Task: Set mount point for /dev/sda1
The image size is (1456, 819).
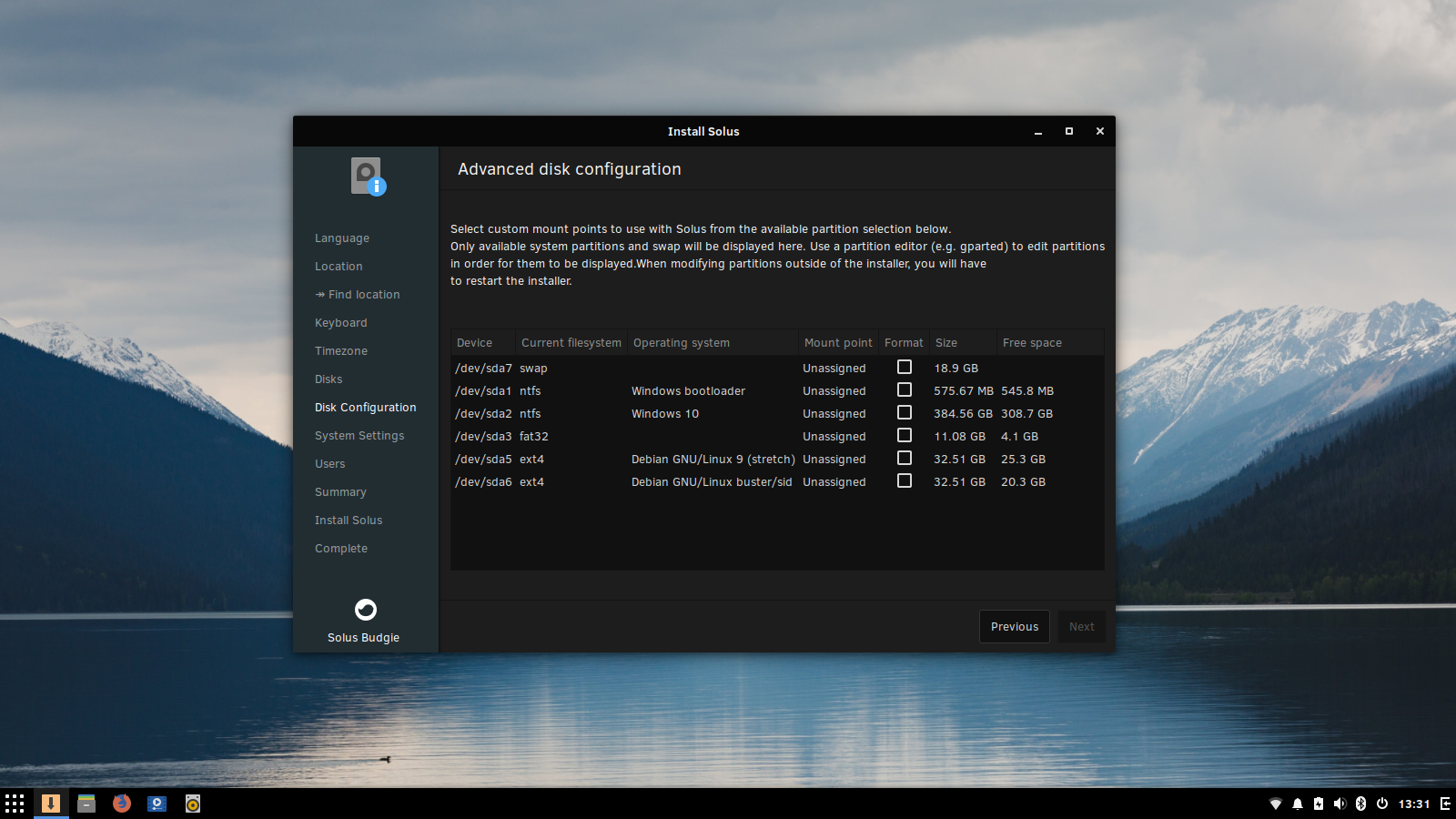Action: 834,391
